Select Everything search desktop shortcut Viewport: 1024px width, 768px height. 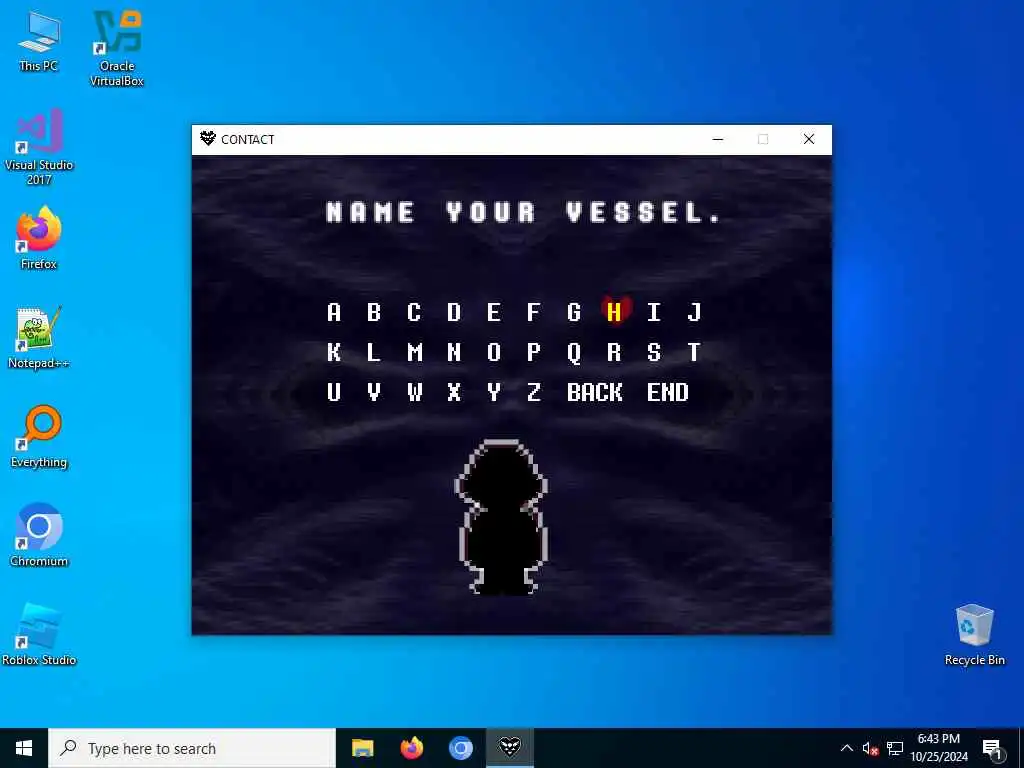point(39,437)
